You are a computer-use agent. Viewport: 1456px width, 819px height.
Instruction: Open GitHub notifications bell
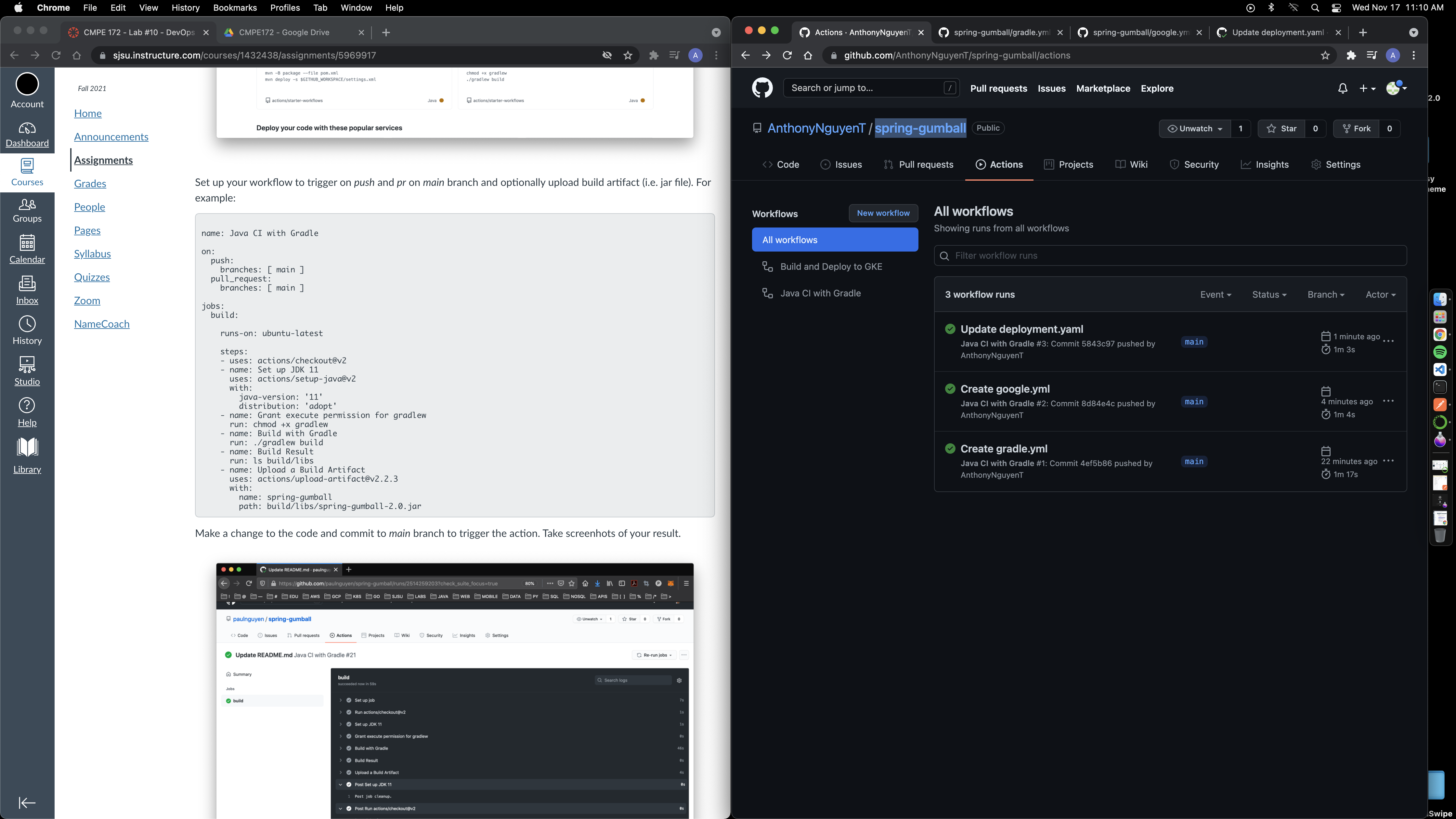pos(1342,88)
